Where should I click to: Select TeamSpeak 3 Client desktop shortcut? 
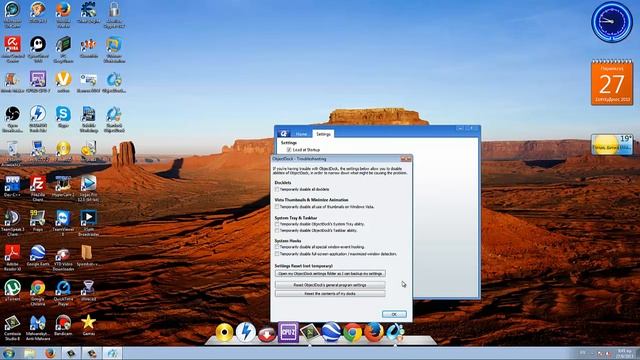click(12, 223)
